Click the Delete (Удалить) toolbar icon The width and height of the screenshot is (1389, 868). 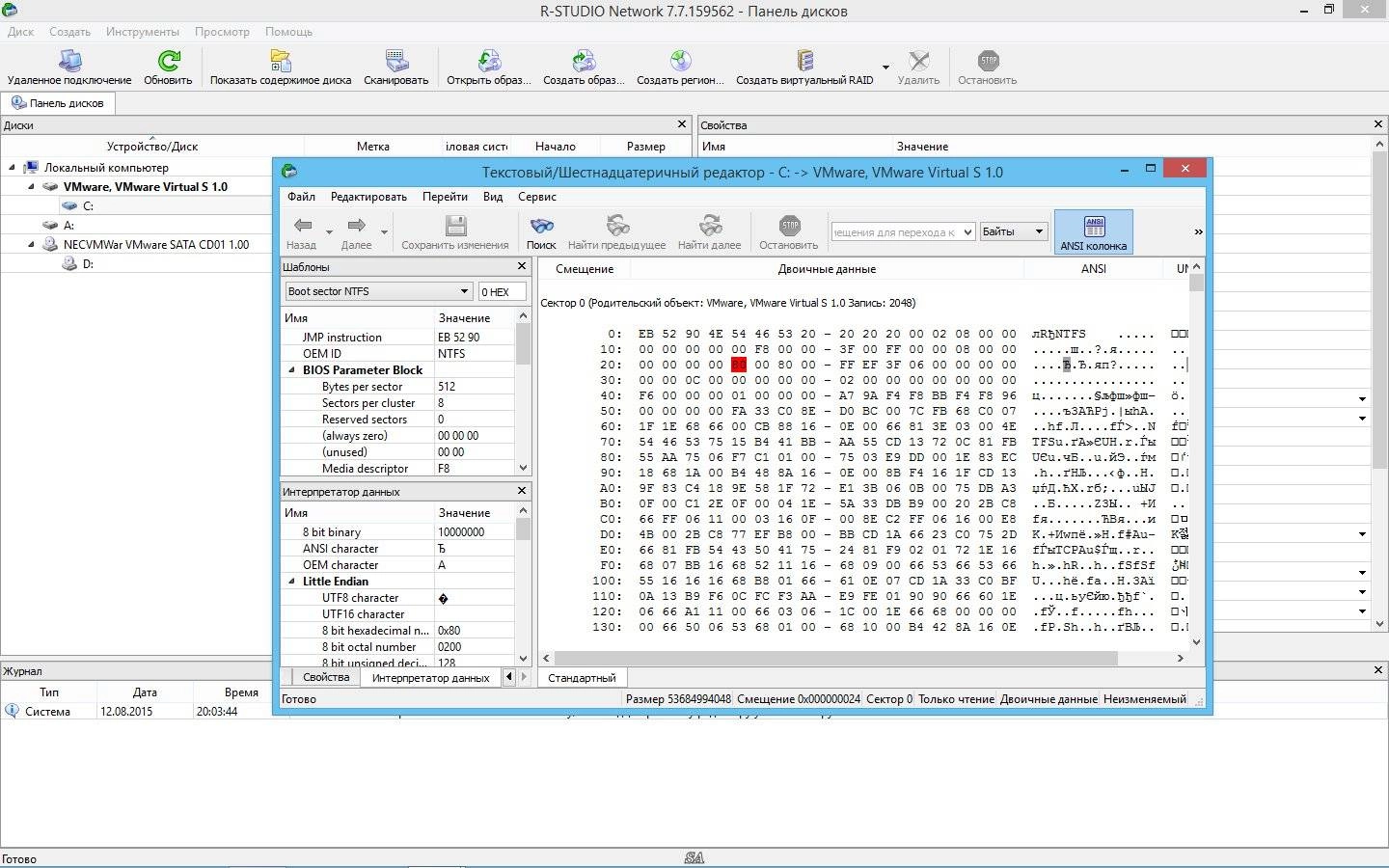point(918,62)
